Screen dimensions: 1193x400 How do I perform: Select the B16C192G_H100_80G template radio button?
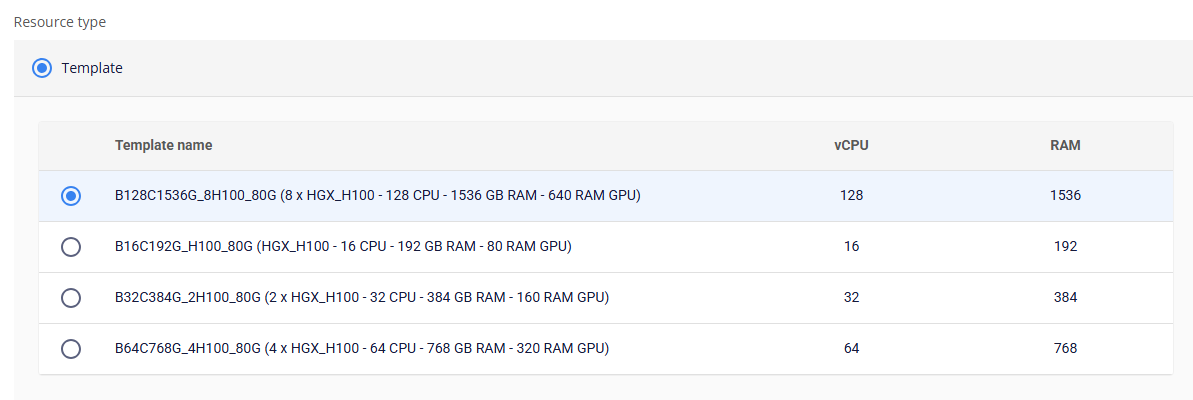point(71,247)
